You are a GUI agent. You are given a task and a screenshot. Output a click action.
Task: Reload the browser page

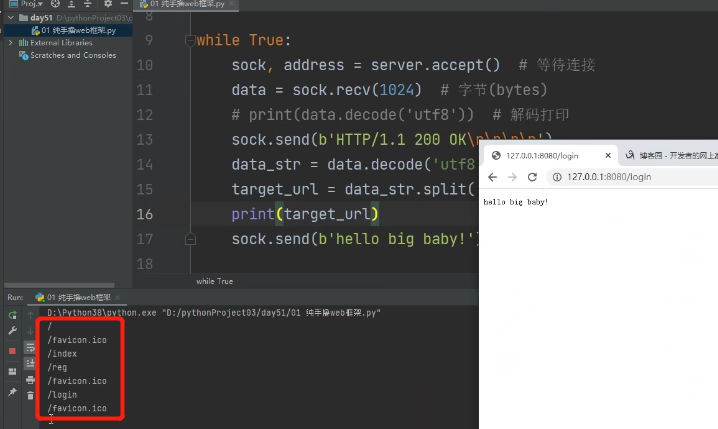coord(532,177)
